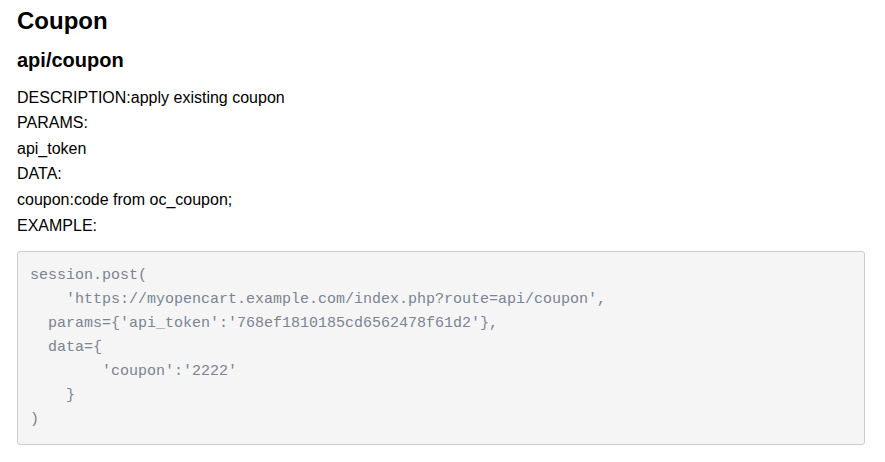Click the oc_coupon table name text
Viewport: 885px width, 462px height.
point(190,200)
